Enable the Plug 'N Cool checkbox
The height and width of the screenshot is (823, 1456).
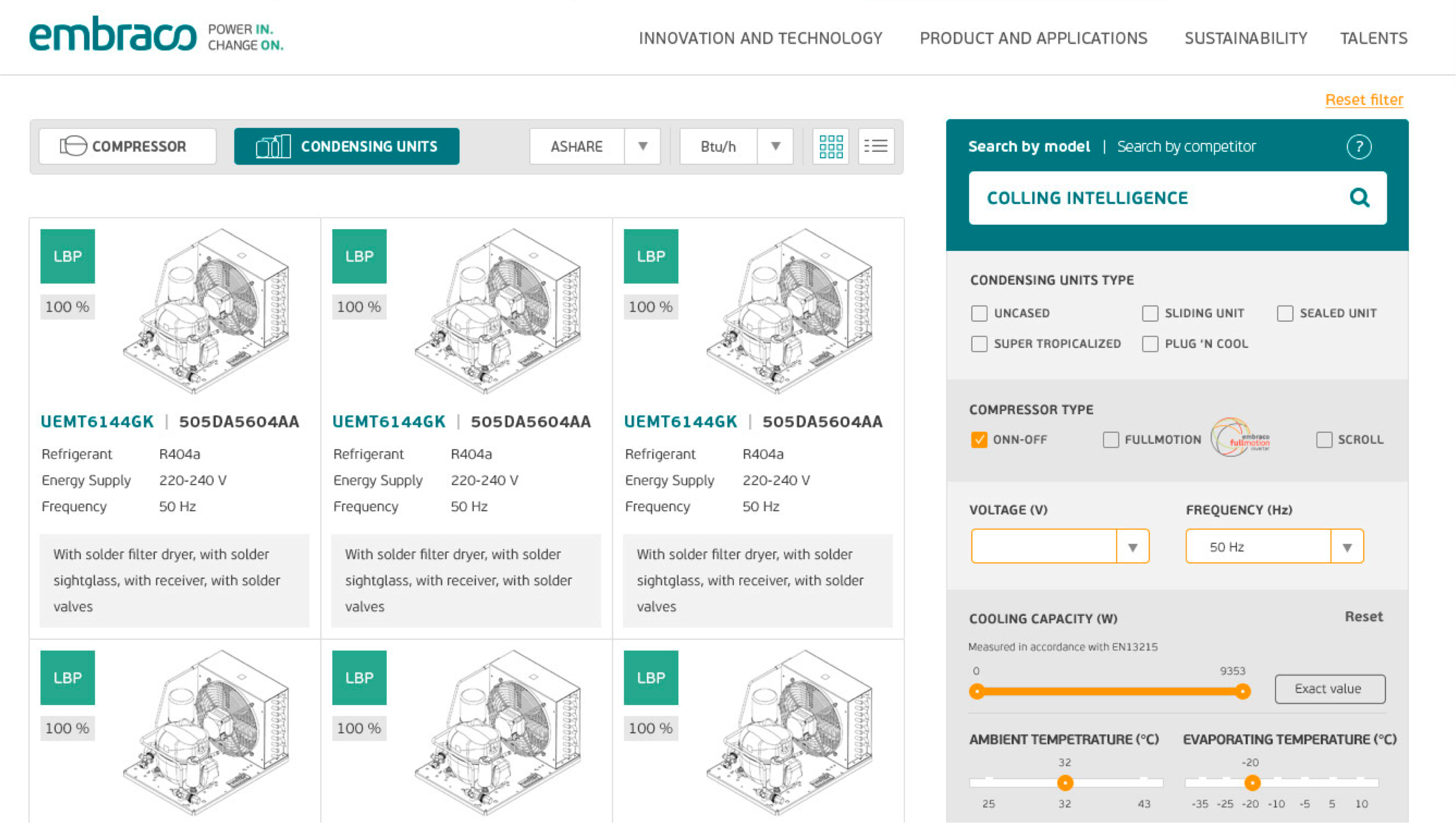[1149, 344]
